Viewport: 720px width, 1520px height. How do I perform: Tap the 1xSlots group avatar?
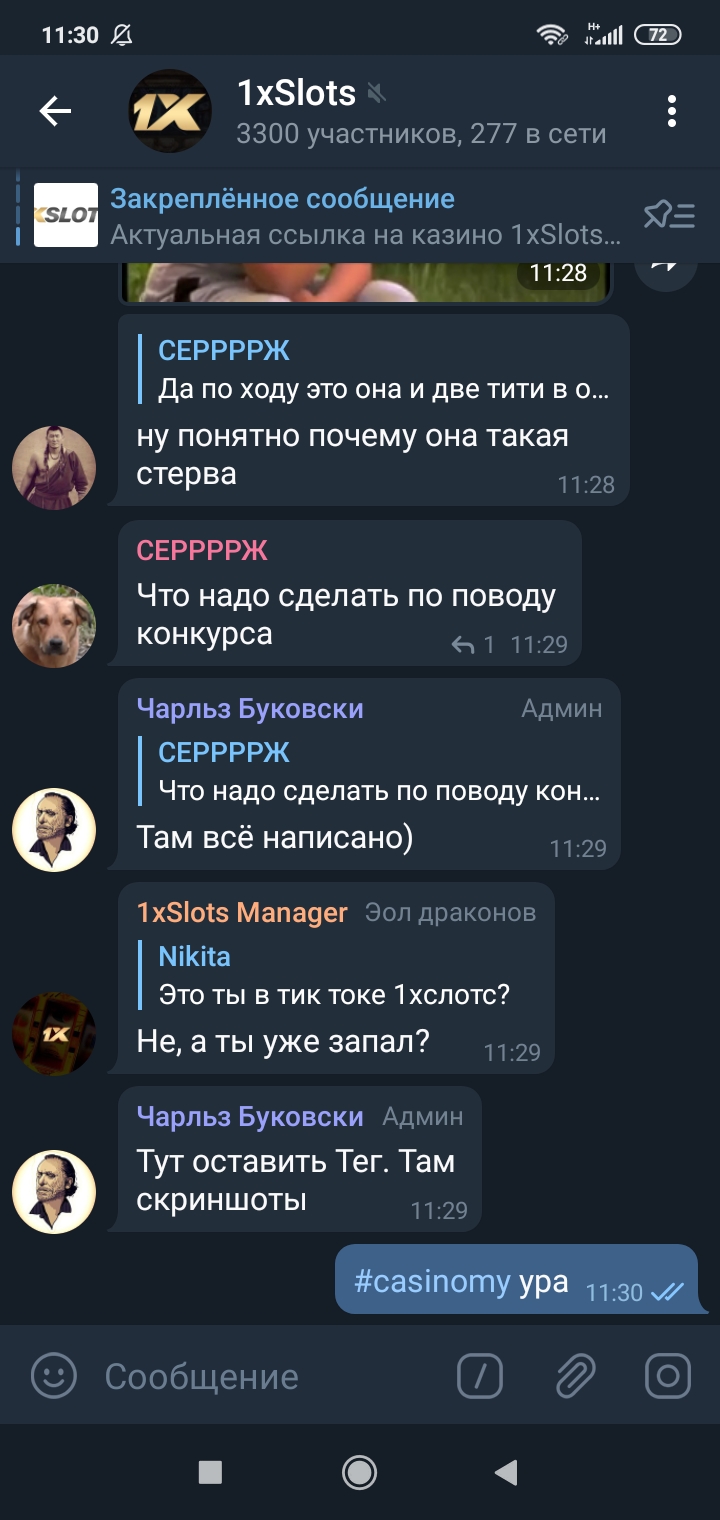click(170, 111)
